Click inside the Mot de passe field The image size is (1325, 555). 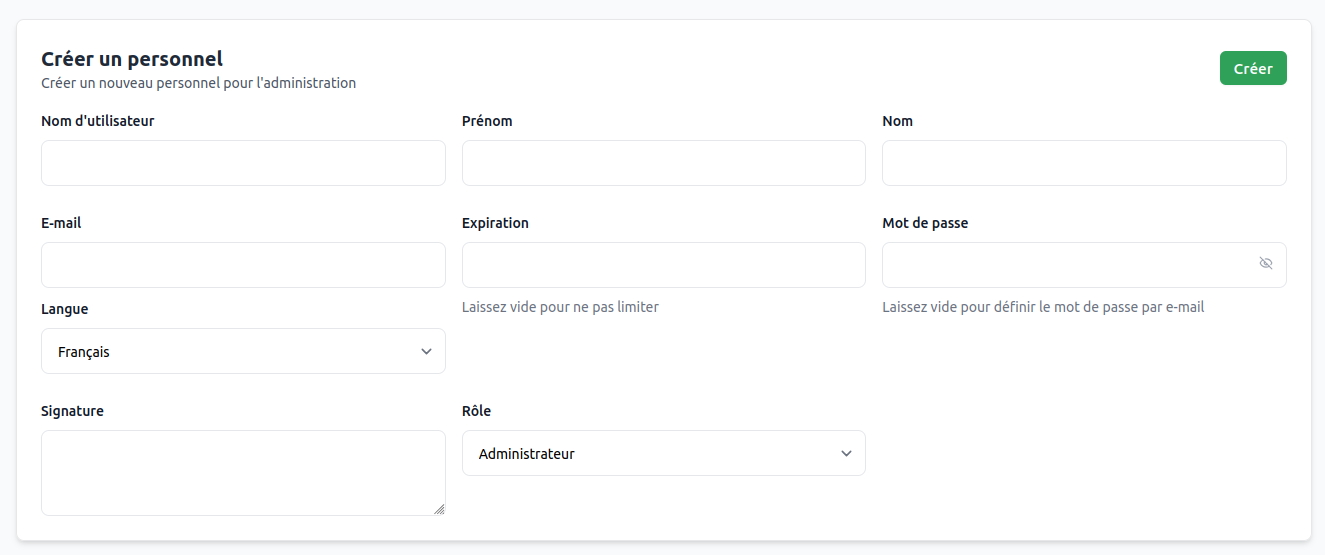pos(1065,265)
